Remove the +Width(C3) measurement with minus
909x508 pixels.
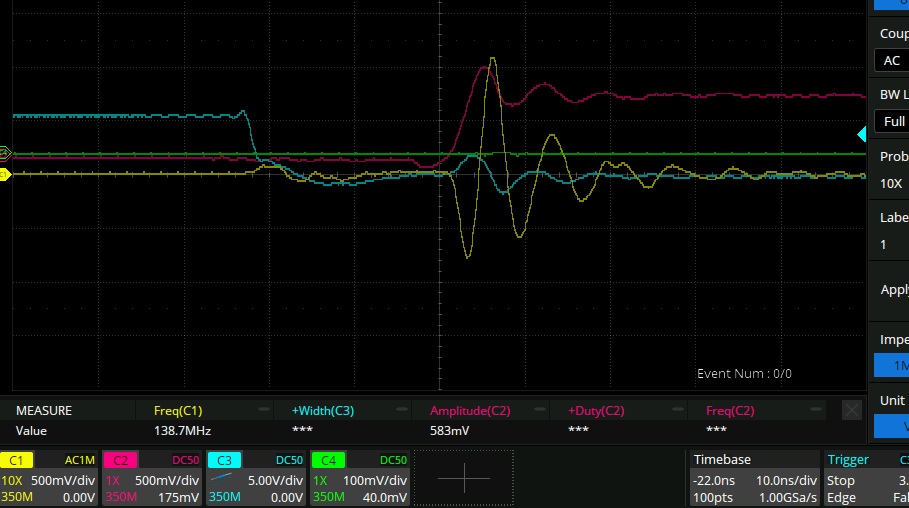[402, 410]
